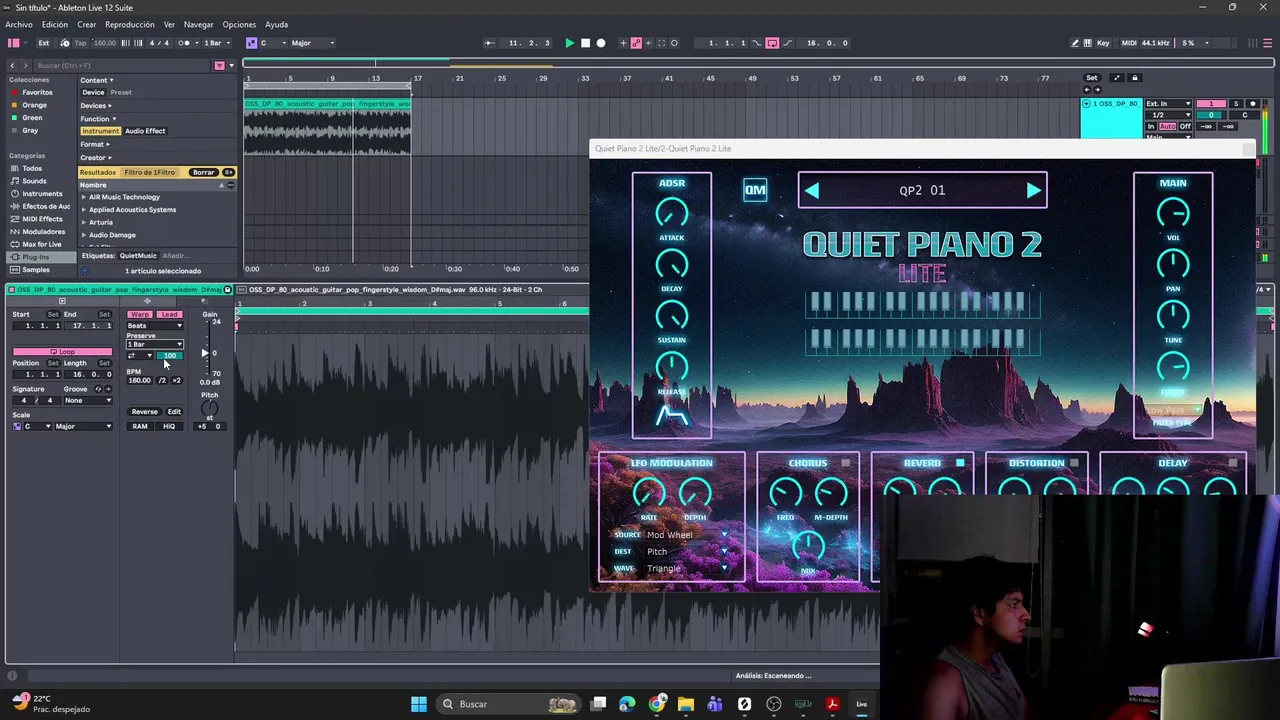Click the clip Edit button

coord(174,412)
